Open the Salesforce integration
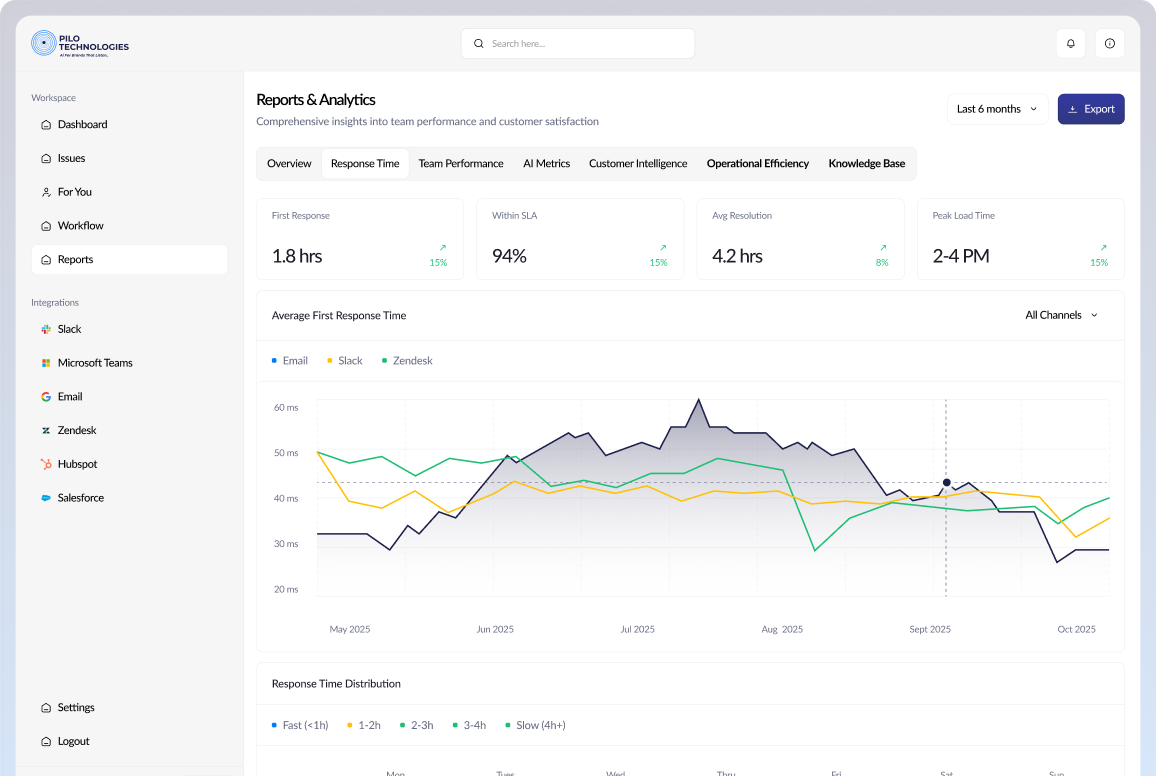Viewport: 1156px width, 776px height. [80, 497]
